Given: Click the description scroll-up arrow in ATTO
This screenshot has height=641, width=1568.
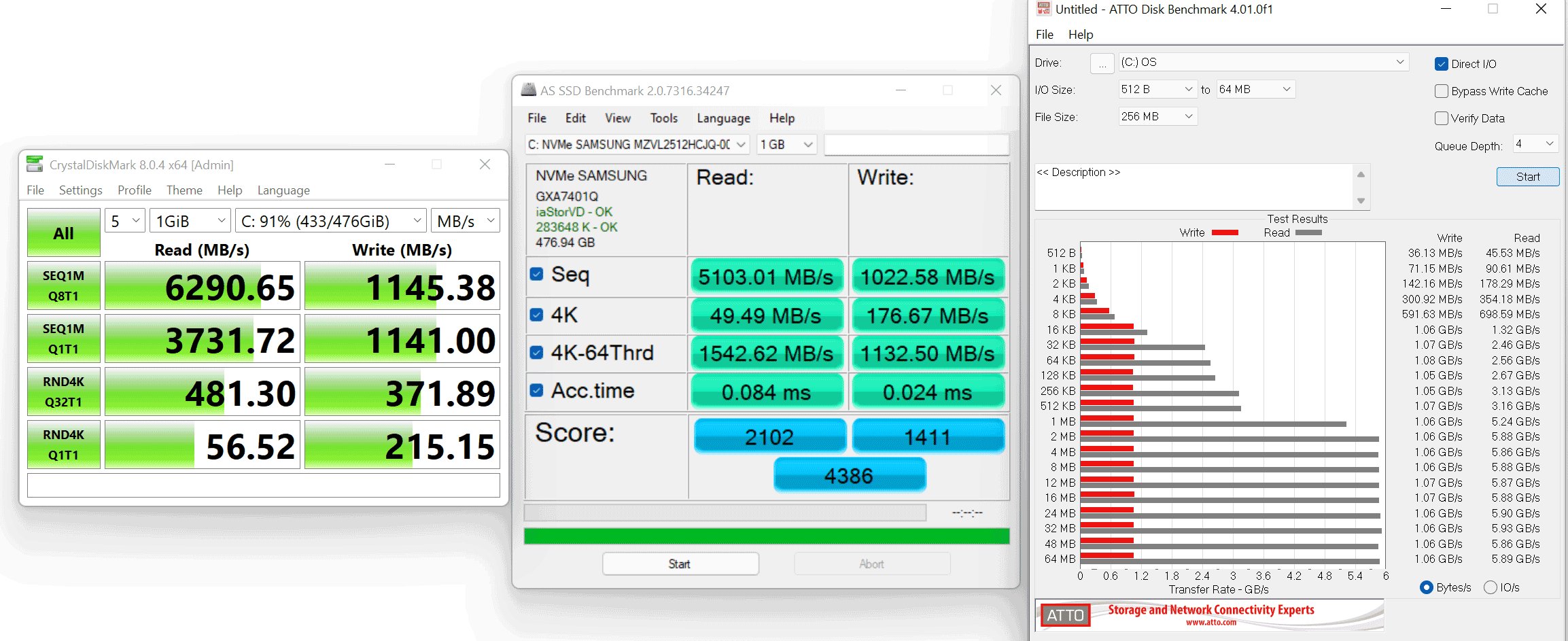Looking at the screenshot, I should [x=1361, y=175].
